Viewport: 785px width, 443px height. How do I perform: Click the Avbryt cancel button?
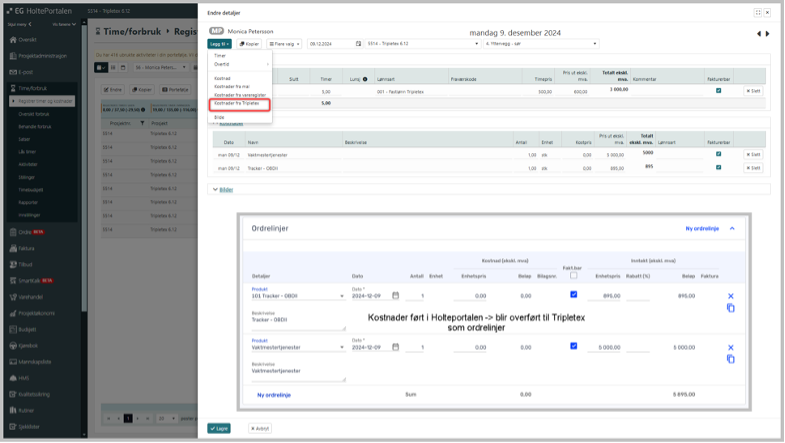(260, 428)
